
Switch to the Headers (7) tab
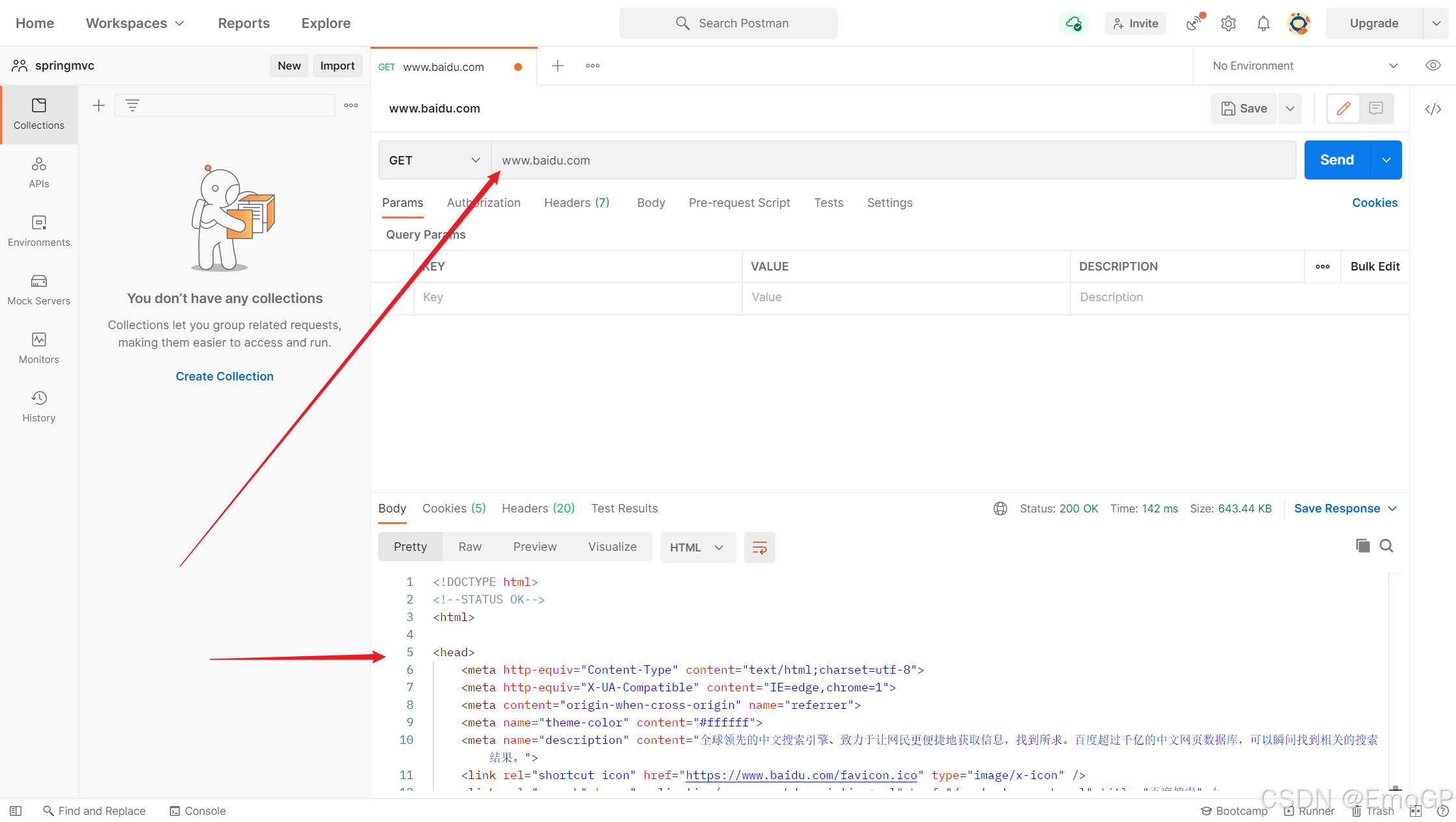point(577,203)
